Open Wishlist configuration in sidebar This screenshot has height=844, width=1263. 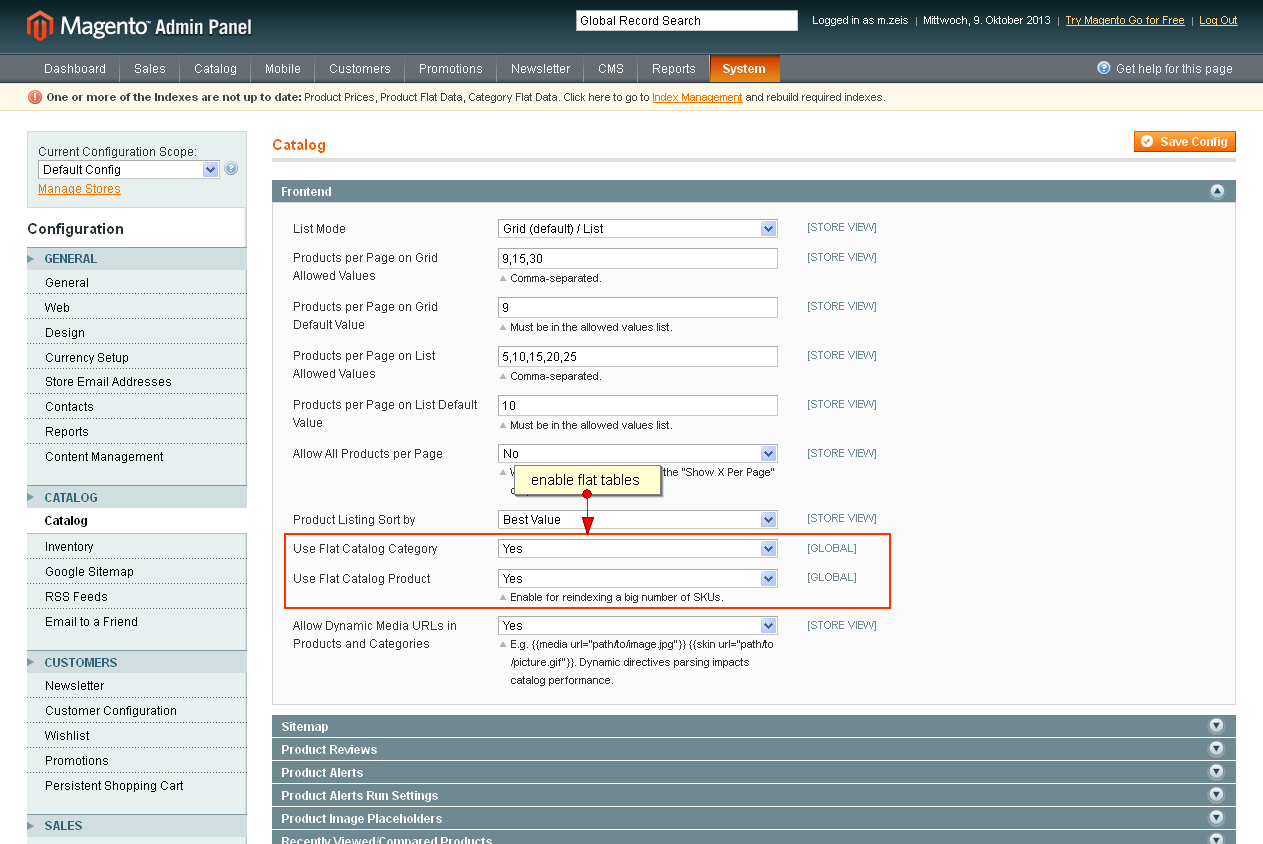tap(136, 736)
